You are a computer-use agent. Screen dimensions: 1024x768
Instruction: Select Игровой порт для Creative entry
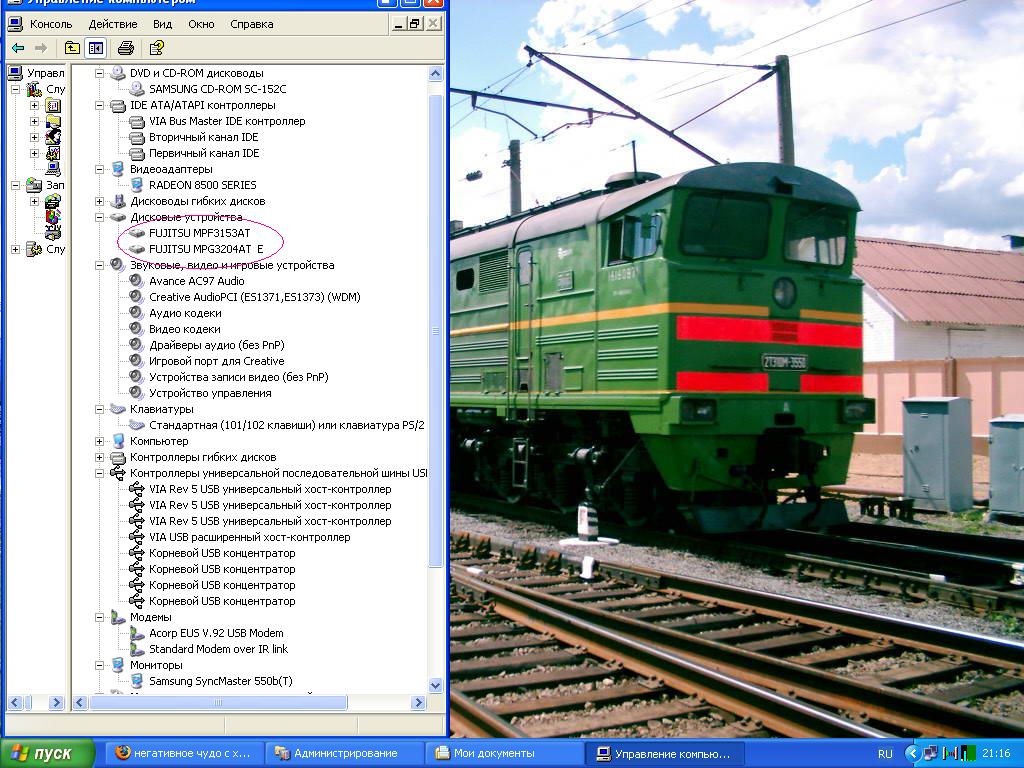pyautogui.click(x=216, y=360)
